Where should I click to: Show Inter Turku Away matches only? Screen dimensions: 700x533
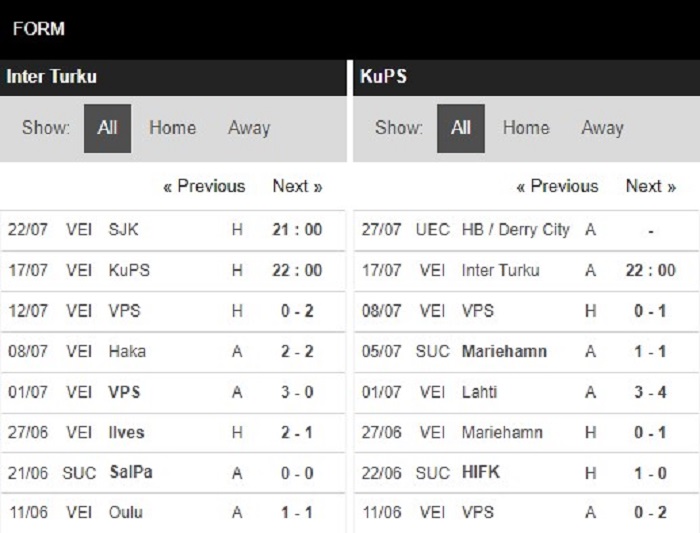pos(249,128)
